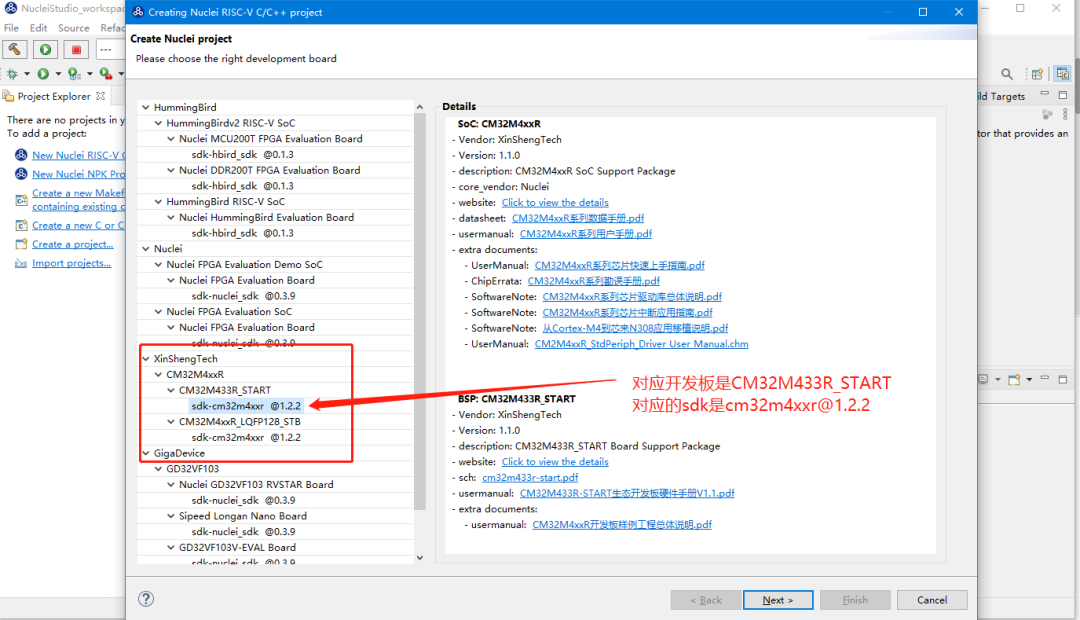Select the CM32M4xxR_LQFP128_STB board item
Image resolution: width=1080 pixels, height=620 pixels.
(x=240, y=422)
